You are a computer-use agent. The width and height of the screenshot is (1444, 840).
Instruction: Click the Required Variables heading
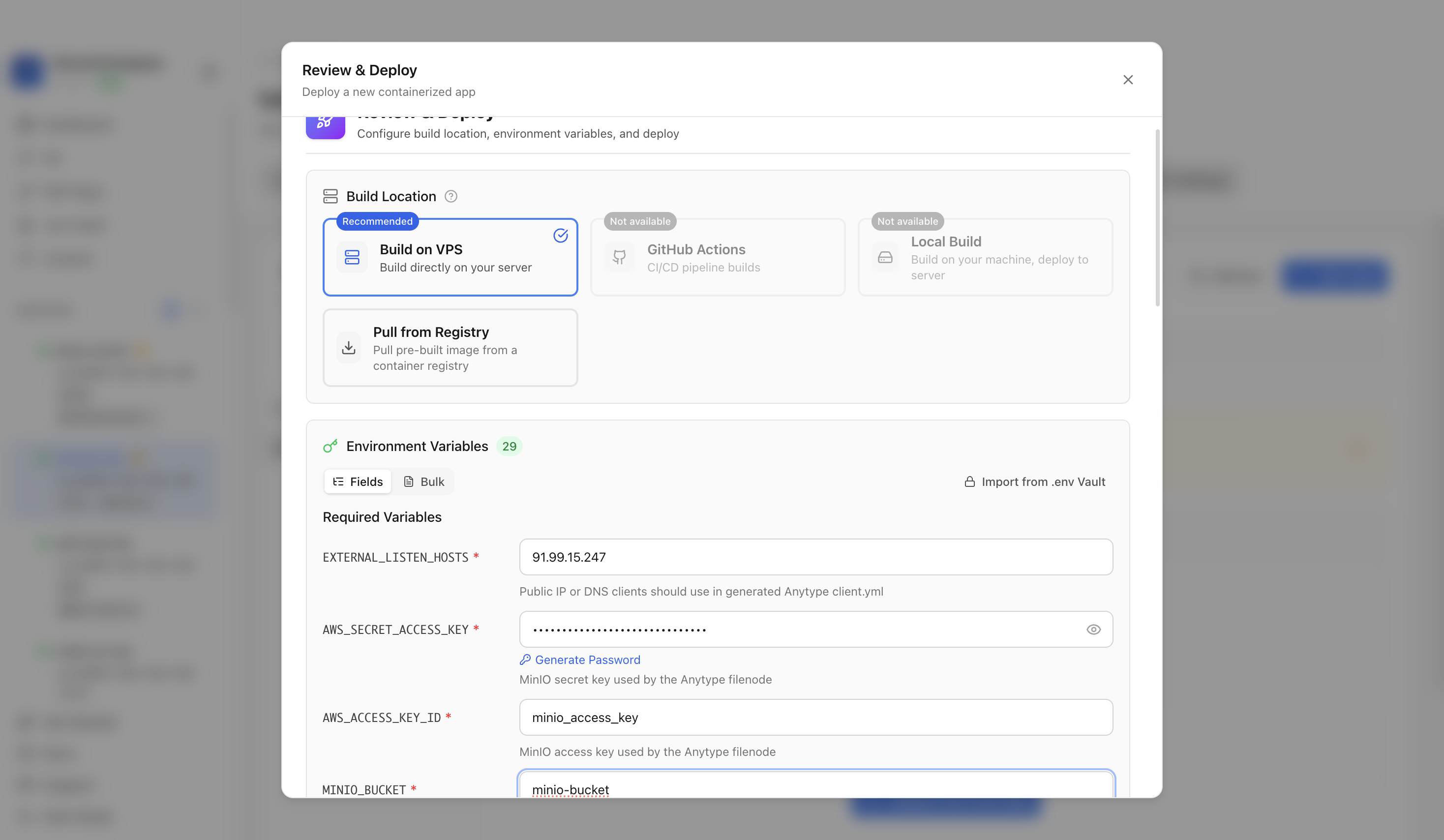click(x=382, y=517)
